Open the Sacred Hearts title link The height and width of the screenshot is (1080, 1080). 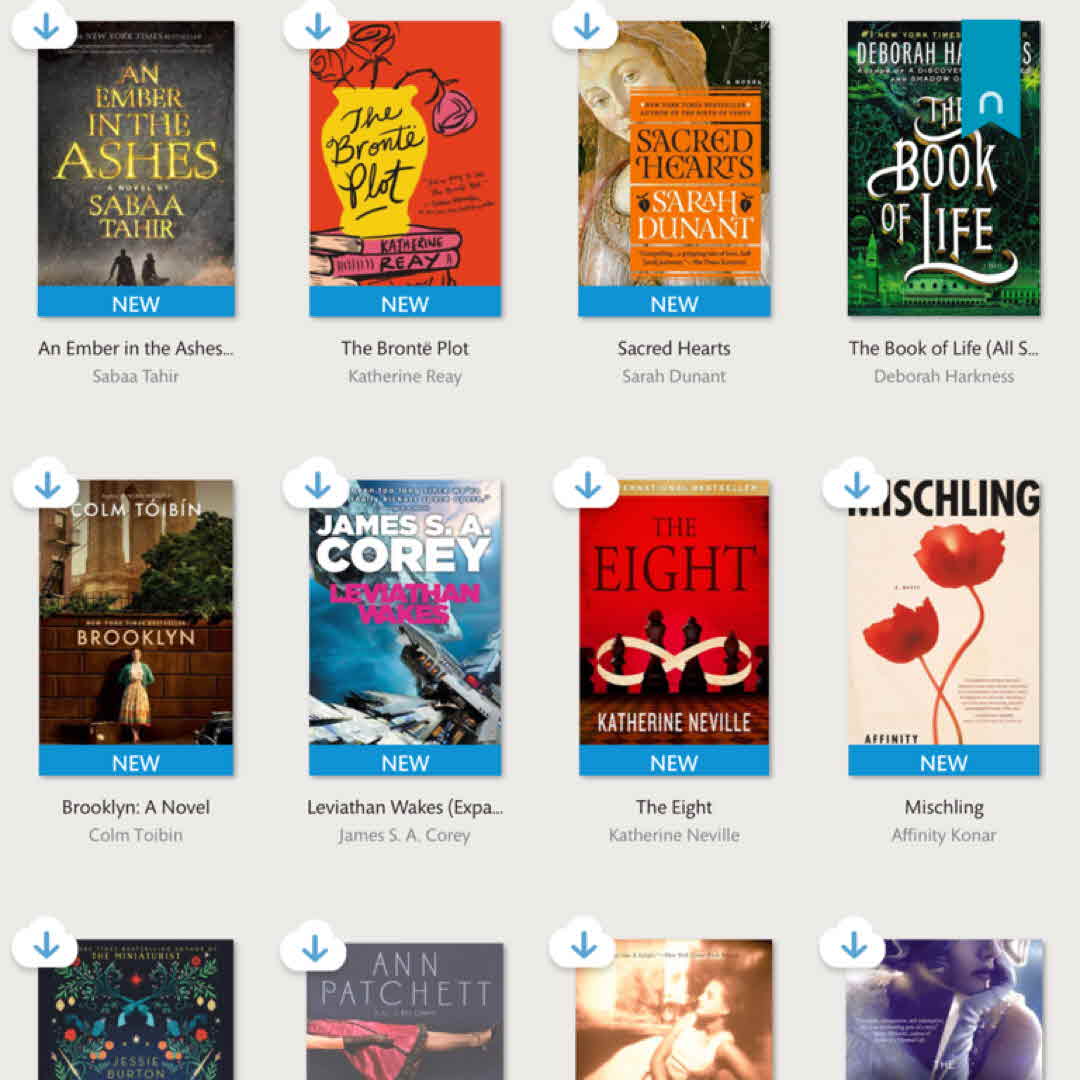(674, 349)
